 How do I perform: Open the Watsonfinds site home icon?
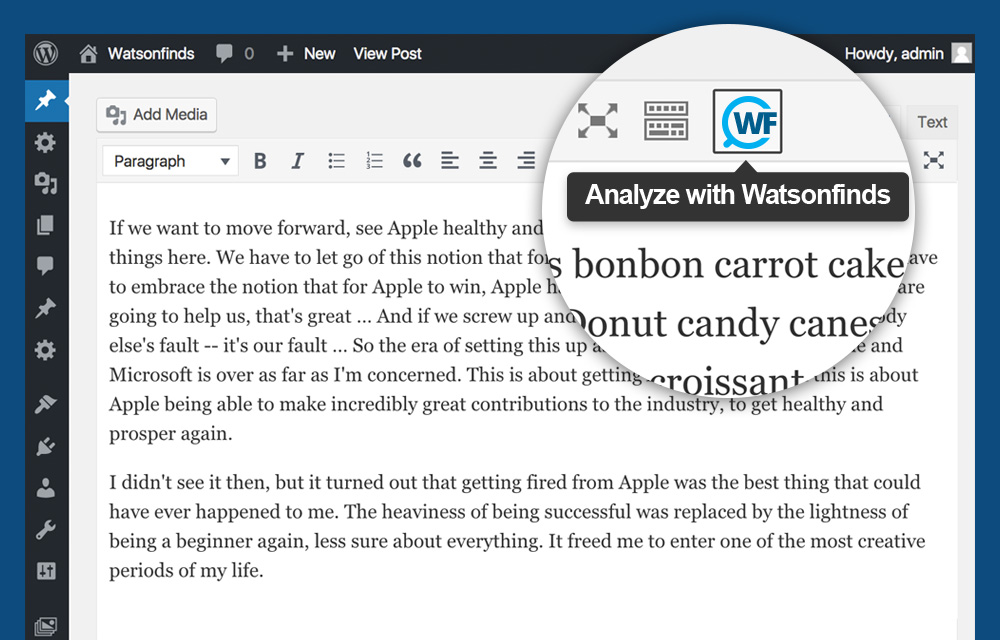[88, 54]
